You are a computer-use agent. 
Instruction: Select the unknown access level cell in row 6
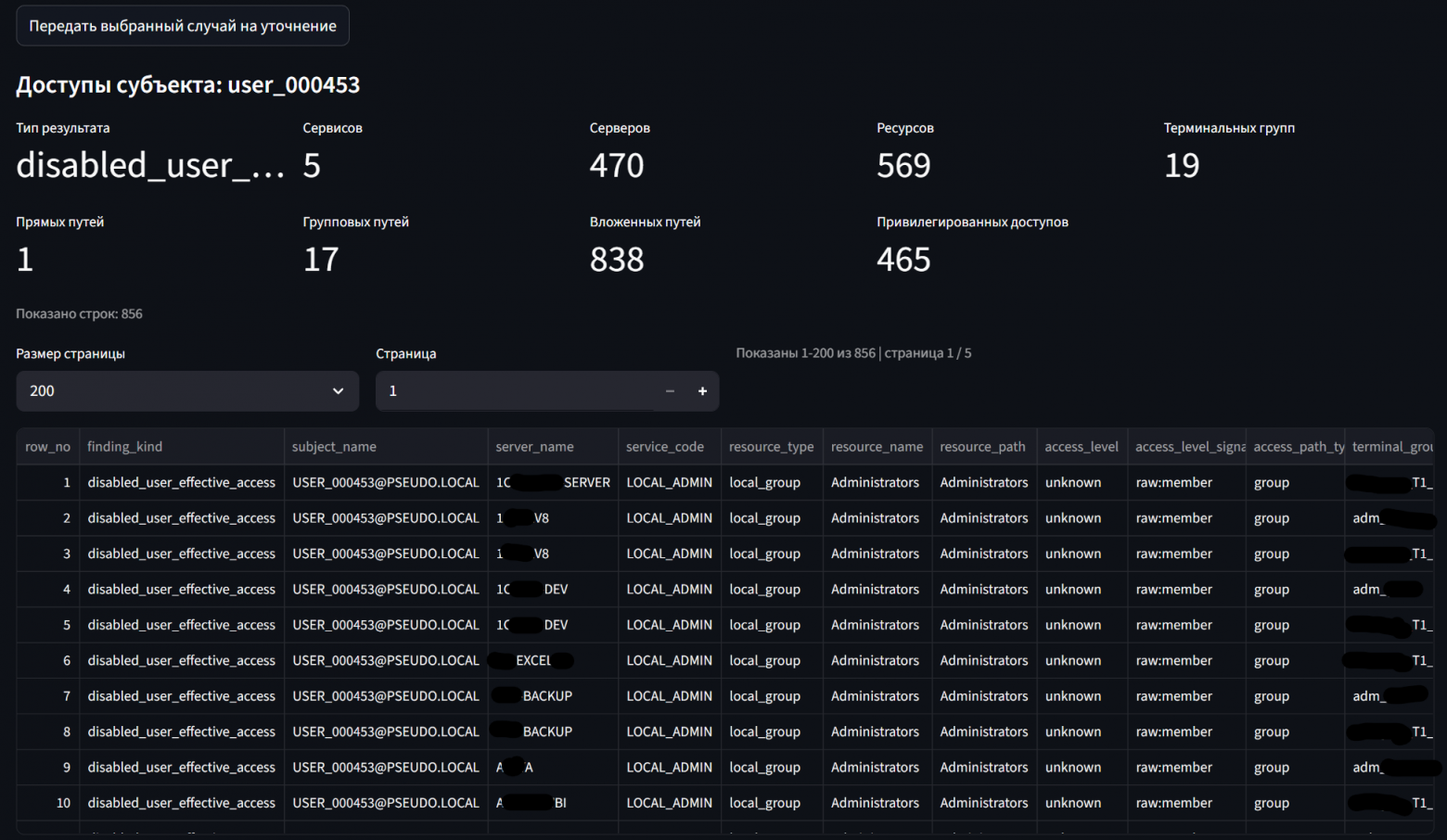pos(1082,660)
